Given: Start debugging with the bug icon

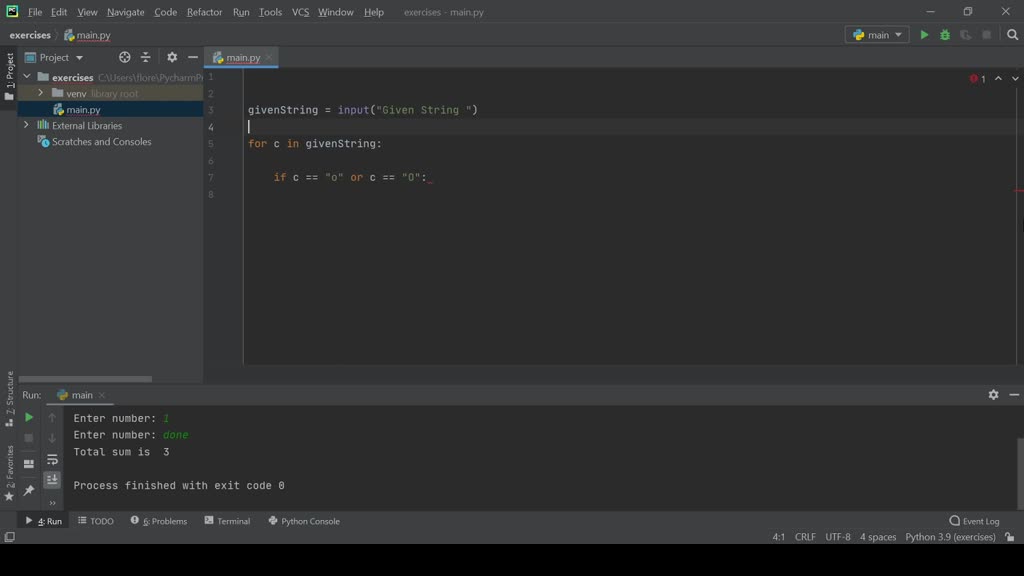Looking at the screenshot, I should [x=945, y=35].
